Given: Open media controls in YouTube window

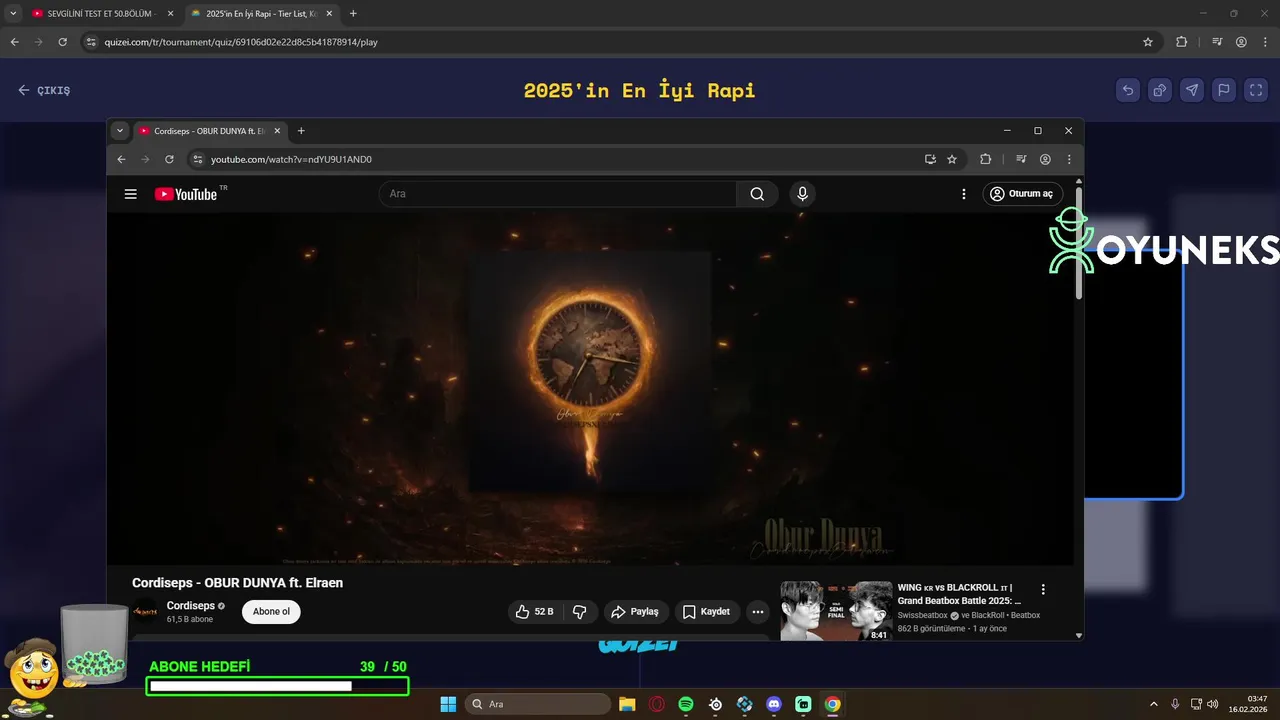Looking at the screenshot, I should click(x=1021, y=159).
